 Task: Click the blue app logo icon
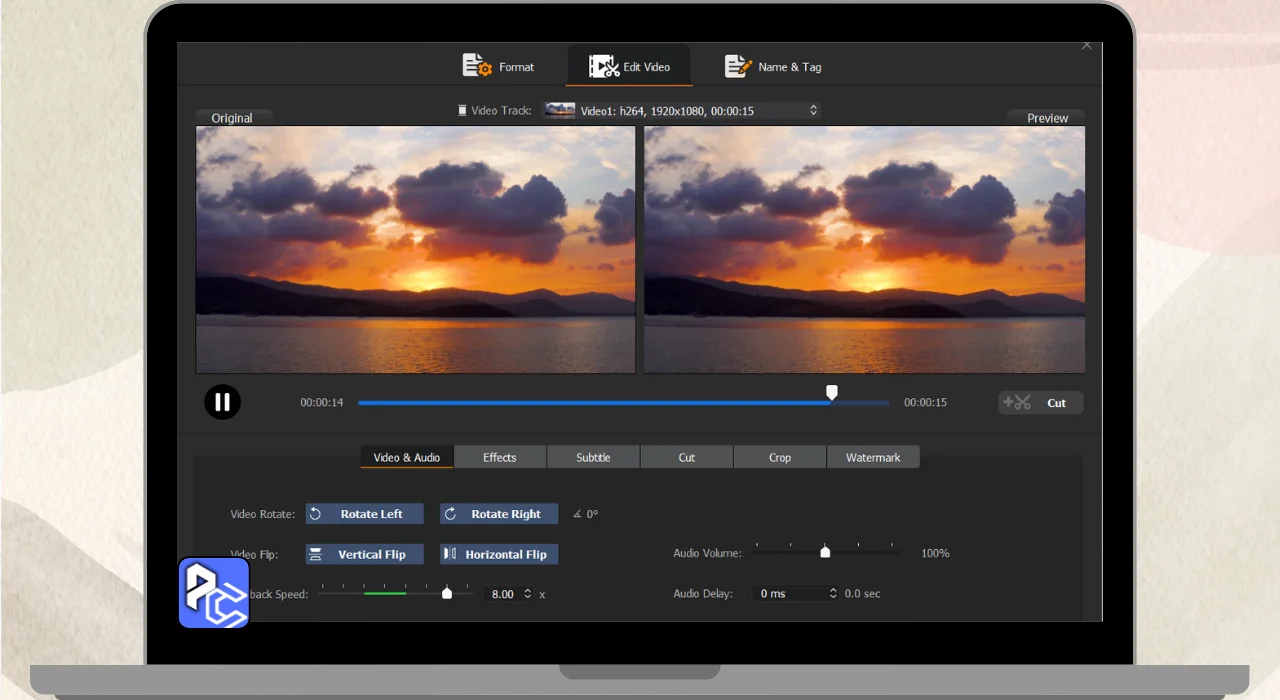(214, 593)
